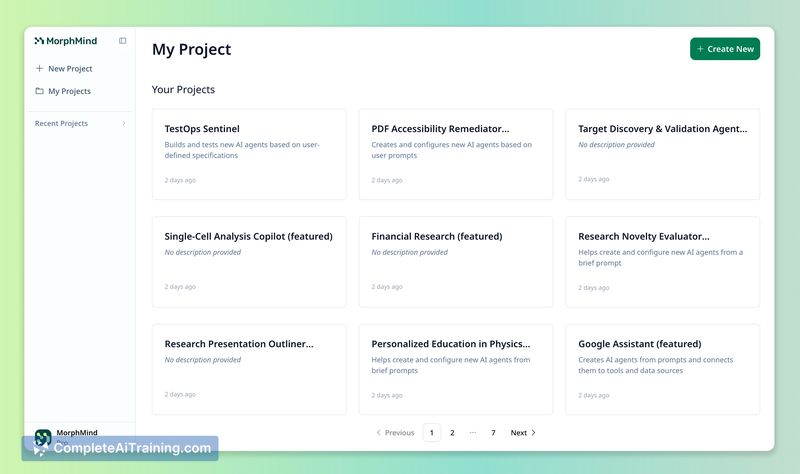The image size is (800, 474).
Task: Click the Your Projects section heading
Action: 183,89
